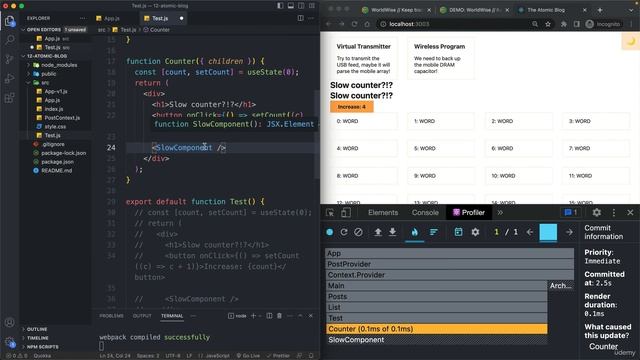
Task: Open the Console tab in DevTools
Action: coord(425,212)
